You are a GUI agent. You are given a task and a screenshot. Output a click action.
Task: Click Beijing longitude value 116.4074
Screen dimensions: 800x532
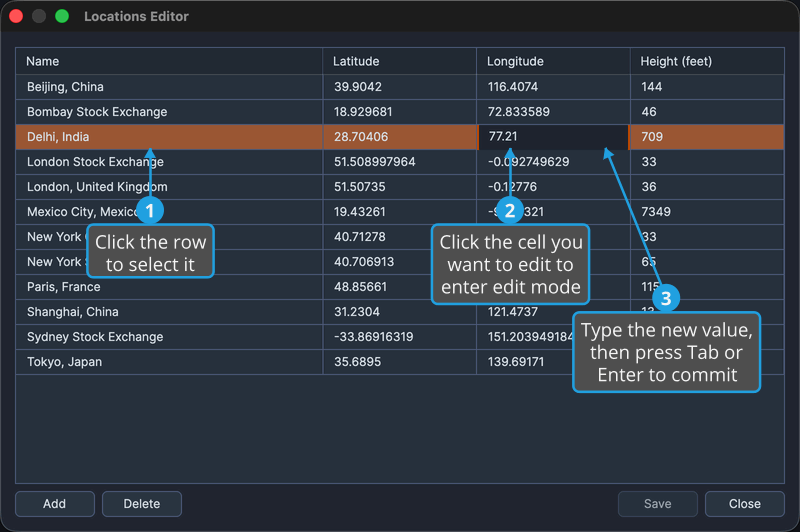(x=554, y=87)
